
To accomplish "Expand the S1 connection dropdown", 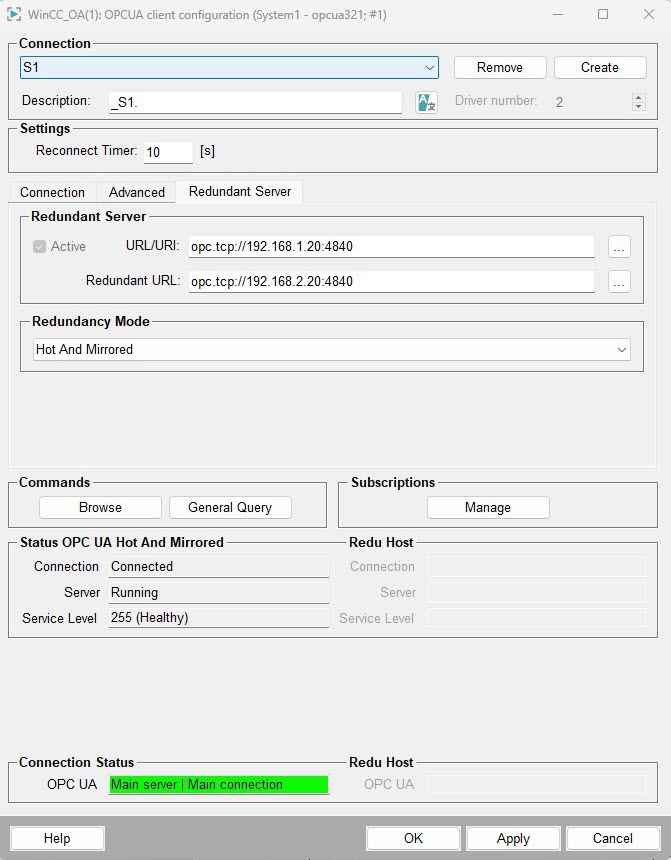I will 429,68.
